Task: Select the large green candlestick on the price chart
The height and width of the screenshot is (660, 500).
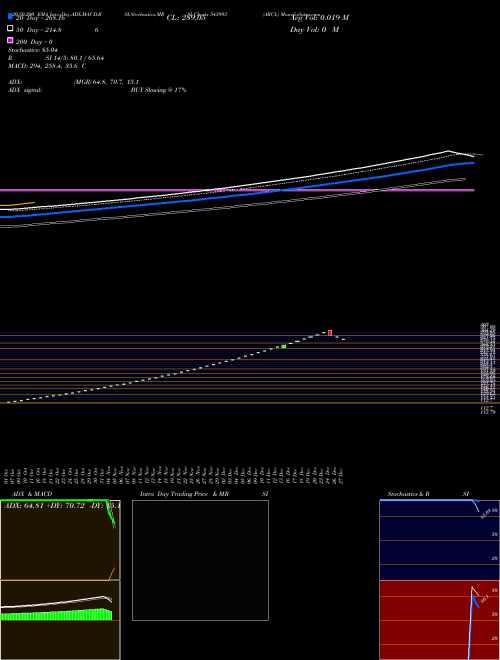Action: [x=284, y=346]
